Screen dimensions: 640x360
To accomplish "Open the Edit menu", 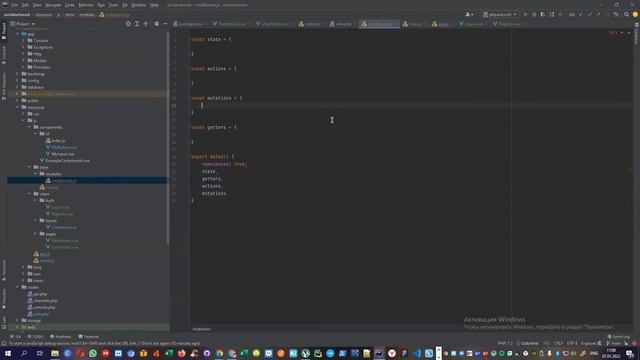I will pyautogui.click(x=25, y=5).
